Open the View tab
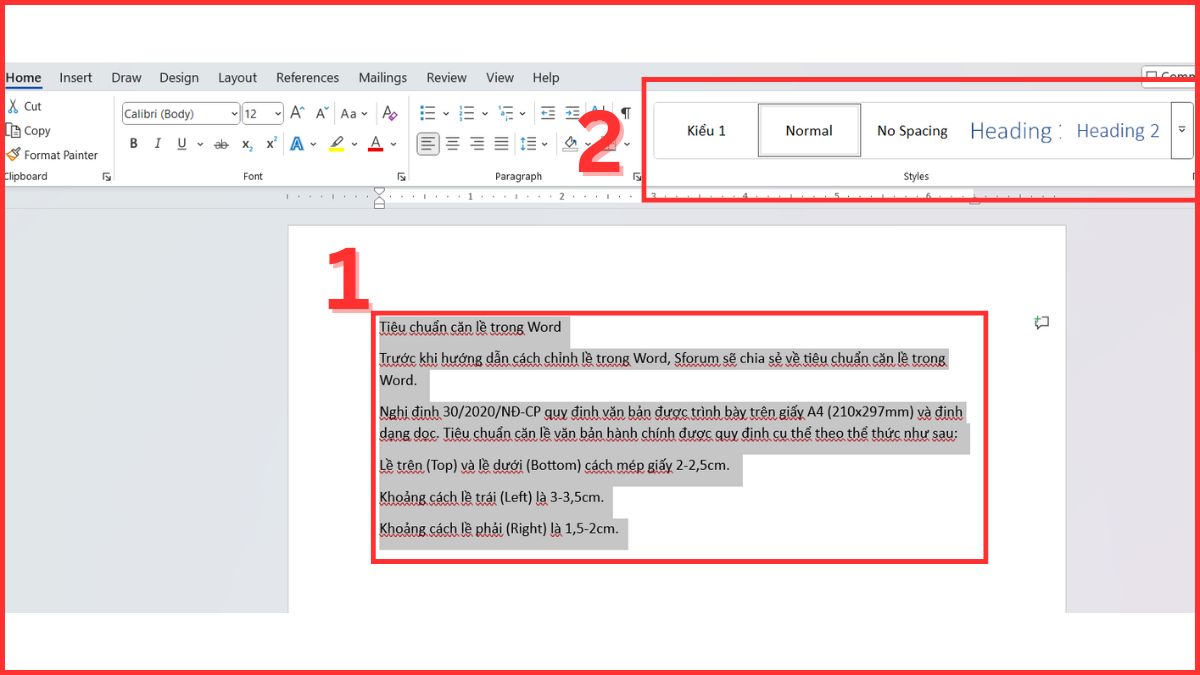Image resolution: width=1200 pixels, height=675 pixels. click(x=500, y=78)
